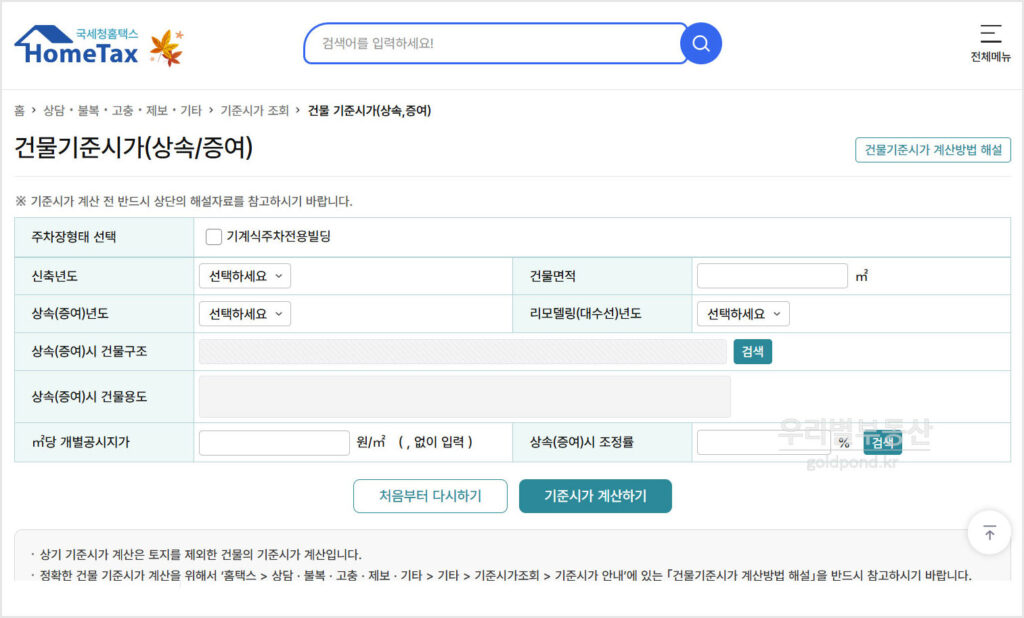The width and height of the screenshot is (1024, 618).
Task: Click the 신축년도 label cell
Action: pyautogui.click(x=104, y=276)
